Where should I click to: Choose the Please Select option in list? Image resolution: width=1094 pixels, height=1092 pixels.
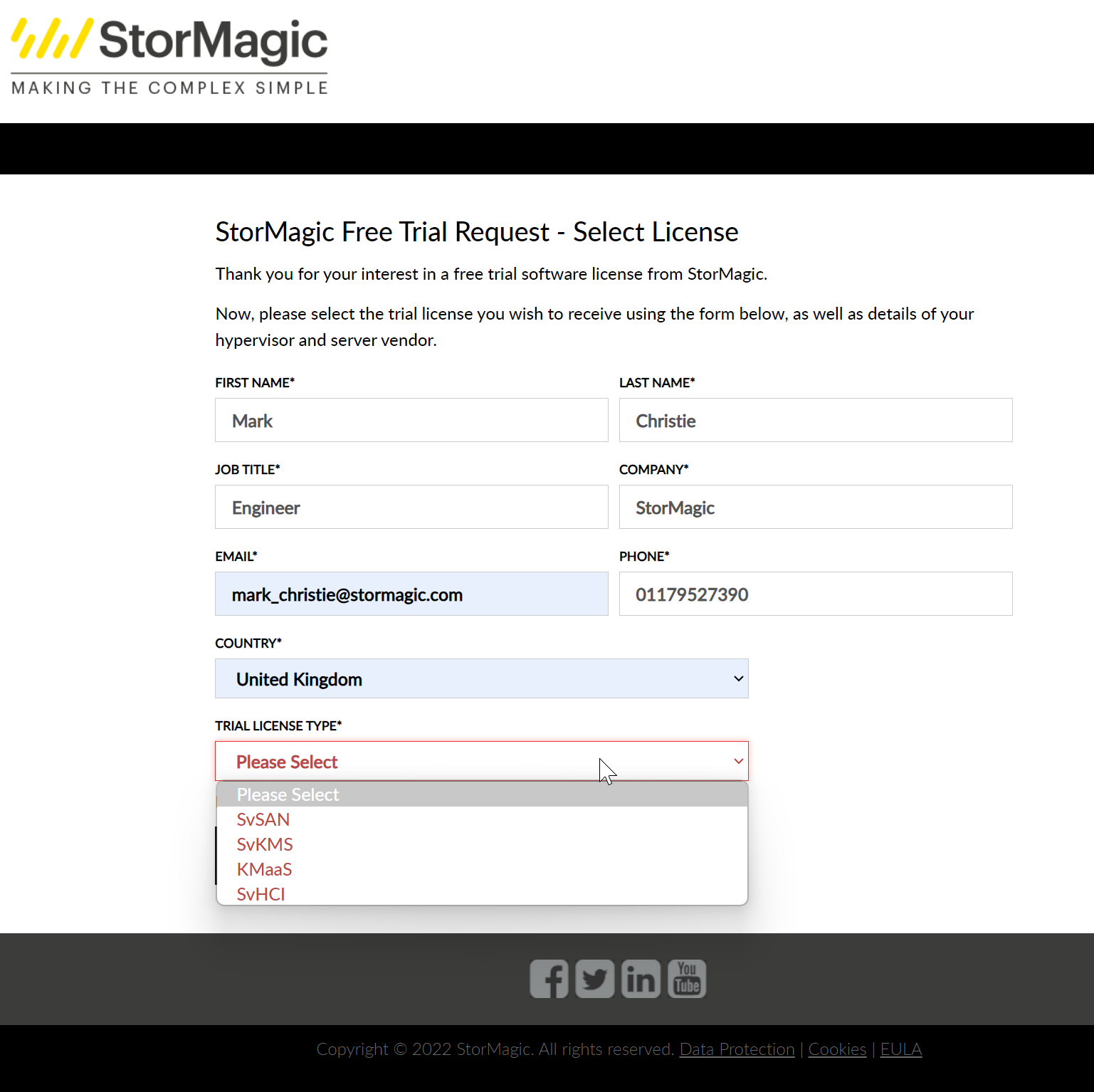pyautogui.click(x=482, y=794)
